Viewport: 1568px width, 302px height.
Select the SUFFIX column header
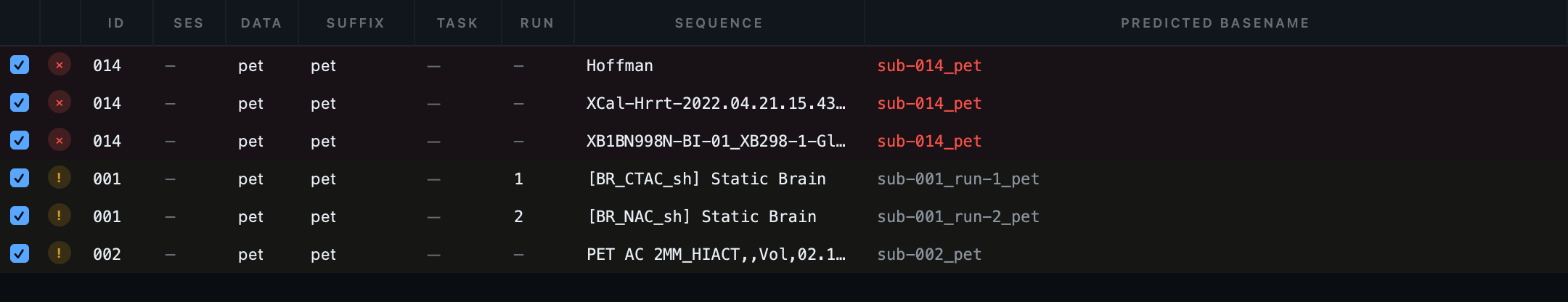pos(356,23)
